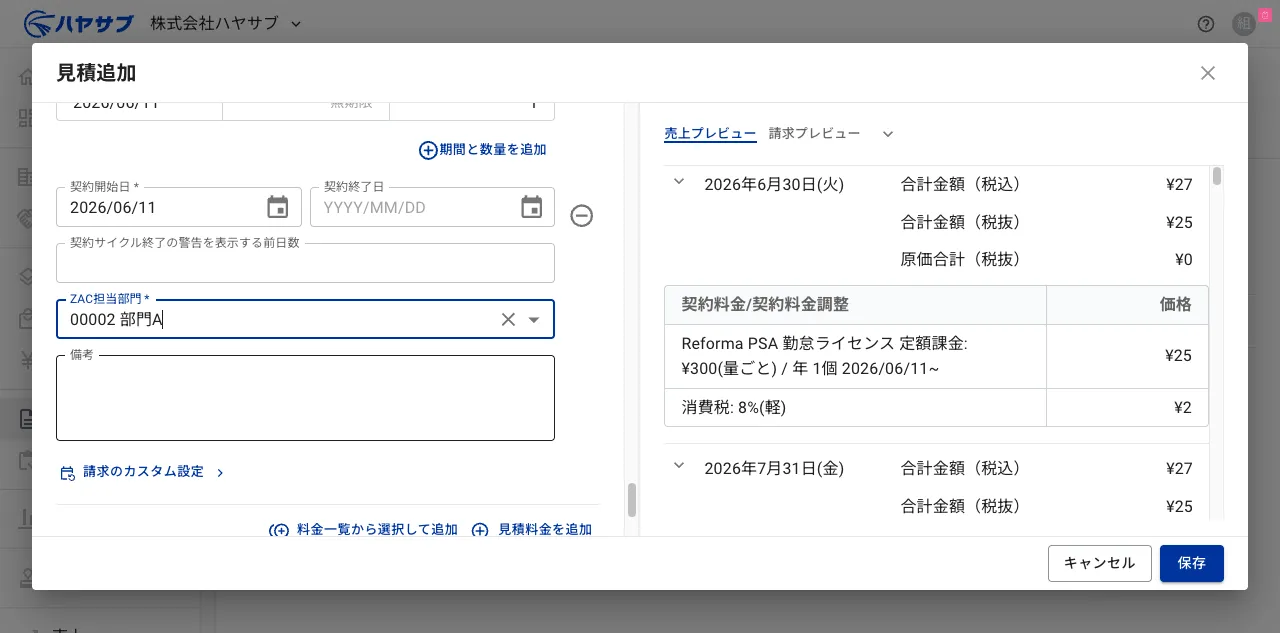Open calendar picker for 契約終了日
This screenshot has width=1280, height=633.
[532, 207]
